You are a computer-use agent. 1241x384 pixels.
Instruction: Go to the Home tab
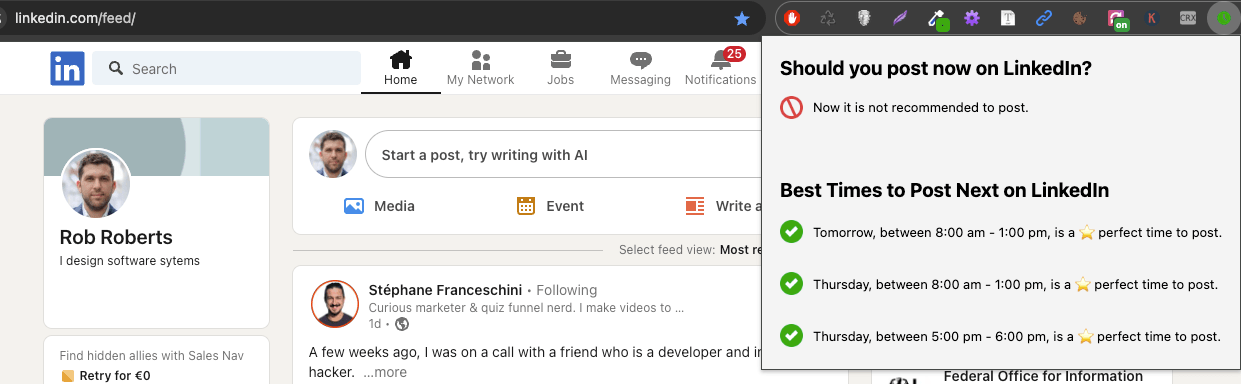pyautogui.click(x=400, y=68)
